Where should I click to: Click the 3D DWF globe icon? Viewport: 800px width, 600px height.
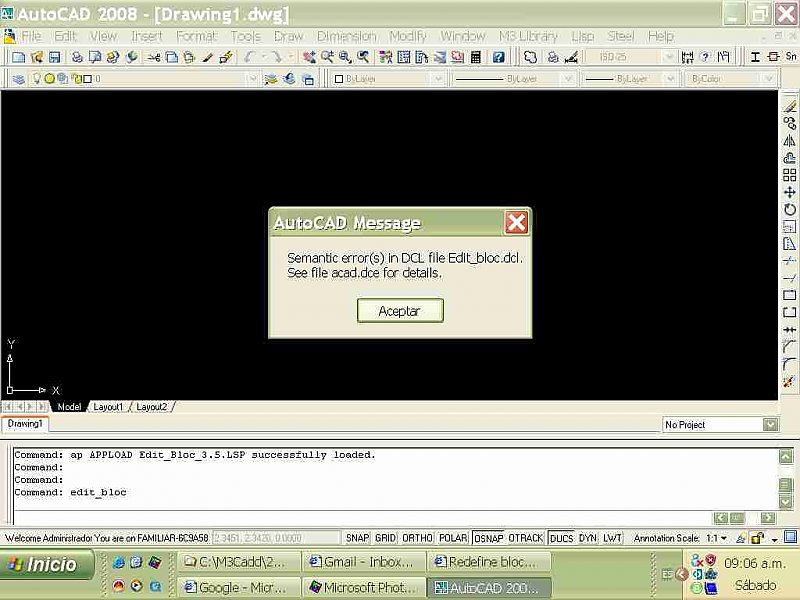(x=132, y=57)
